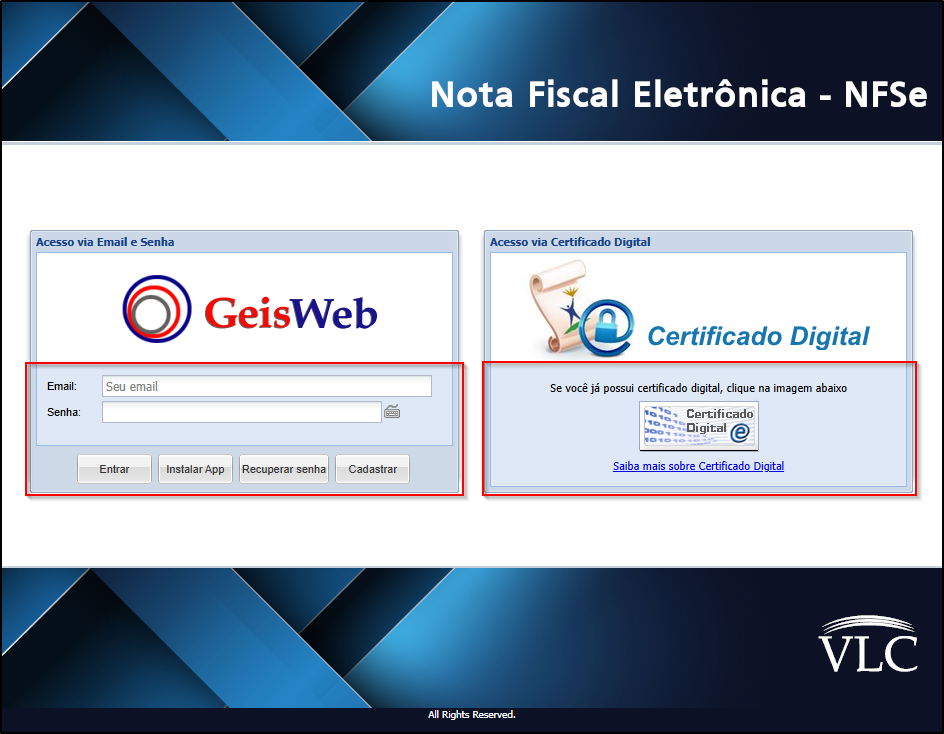944x734 pixels.
Task: Click the 'Acesso via Certificado Digital' heading
Action: pos(570,242)
